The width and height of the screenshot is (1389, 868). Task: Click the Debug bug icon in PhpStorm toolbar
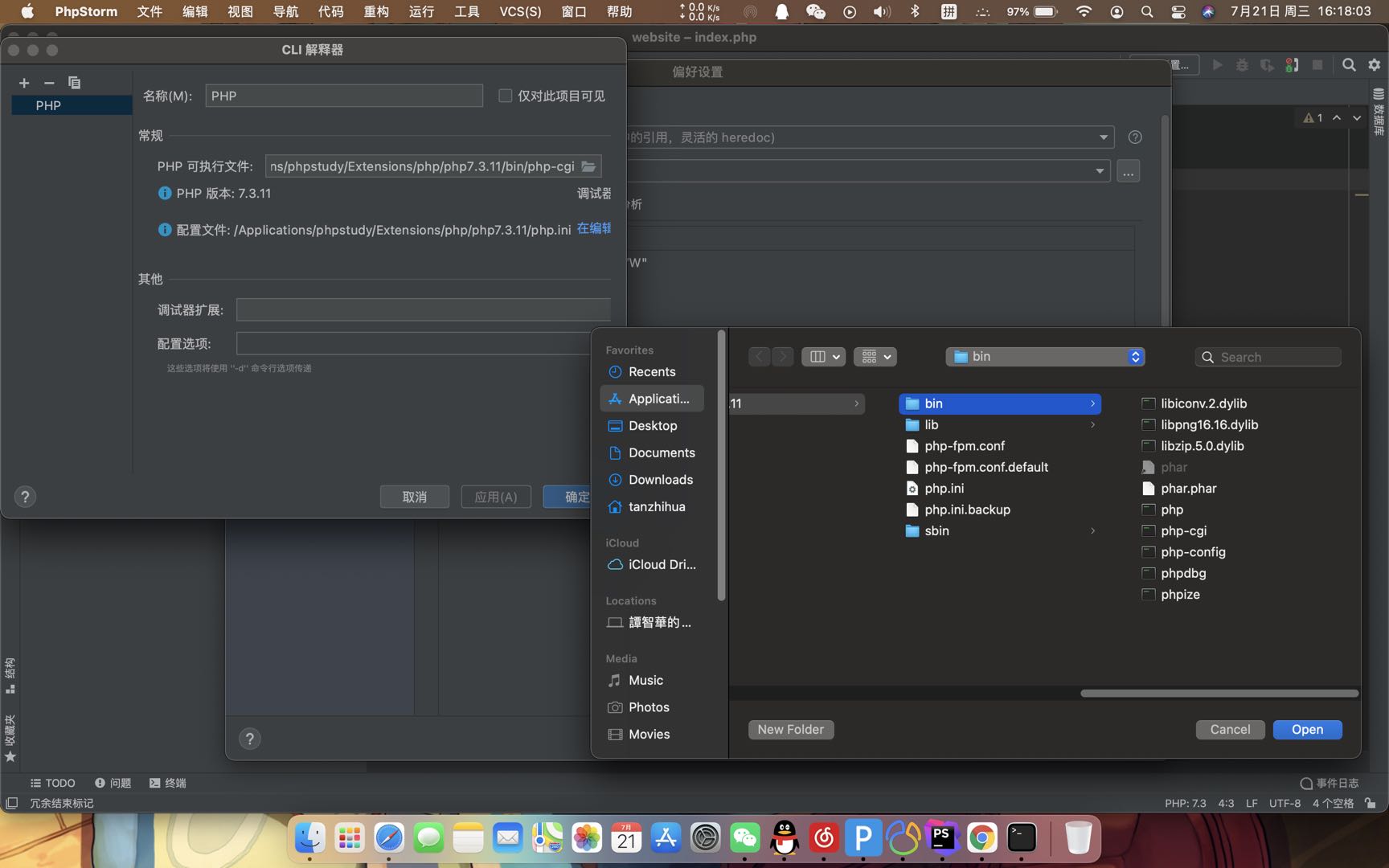click(x=1242, y=65)
